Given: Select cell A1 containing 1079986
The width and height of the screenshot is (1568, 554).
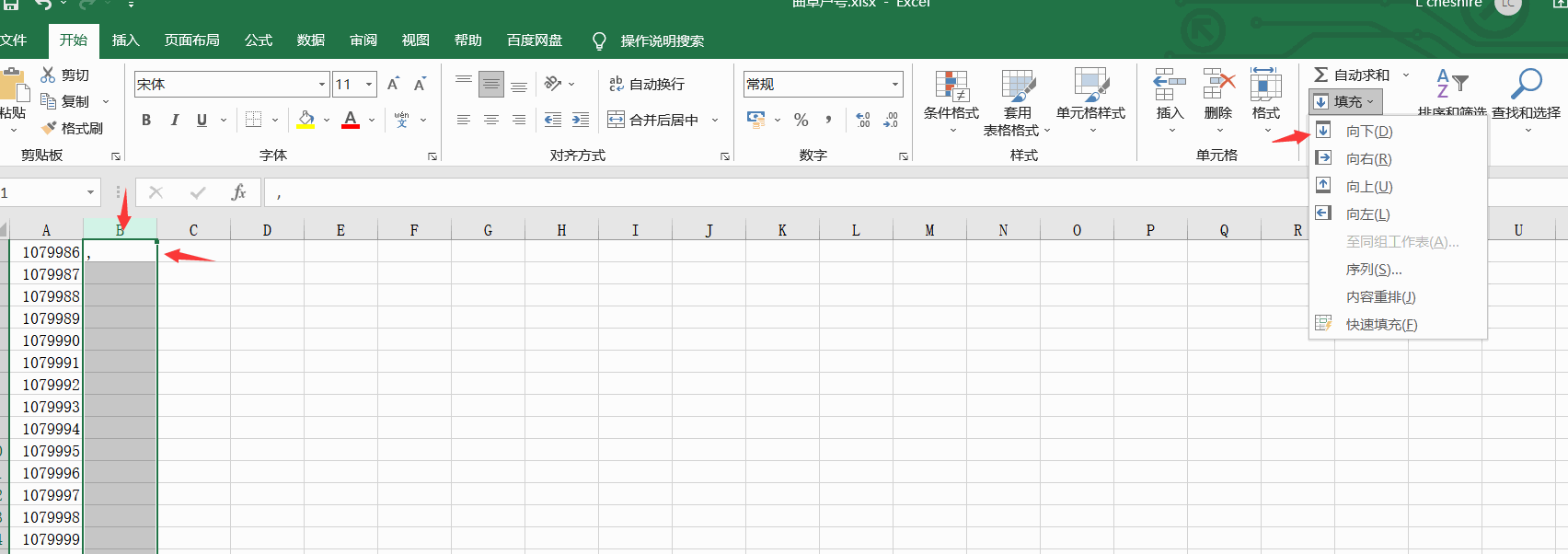Looking at the screenshot, I should (47, 252).
